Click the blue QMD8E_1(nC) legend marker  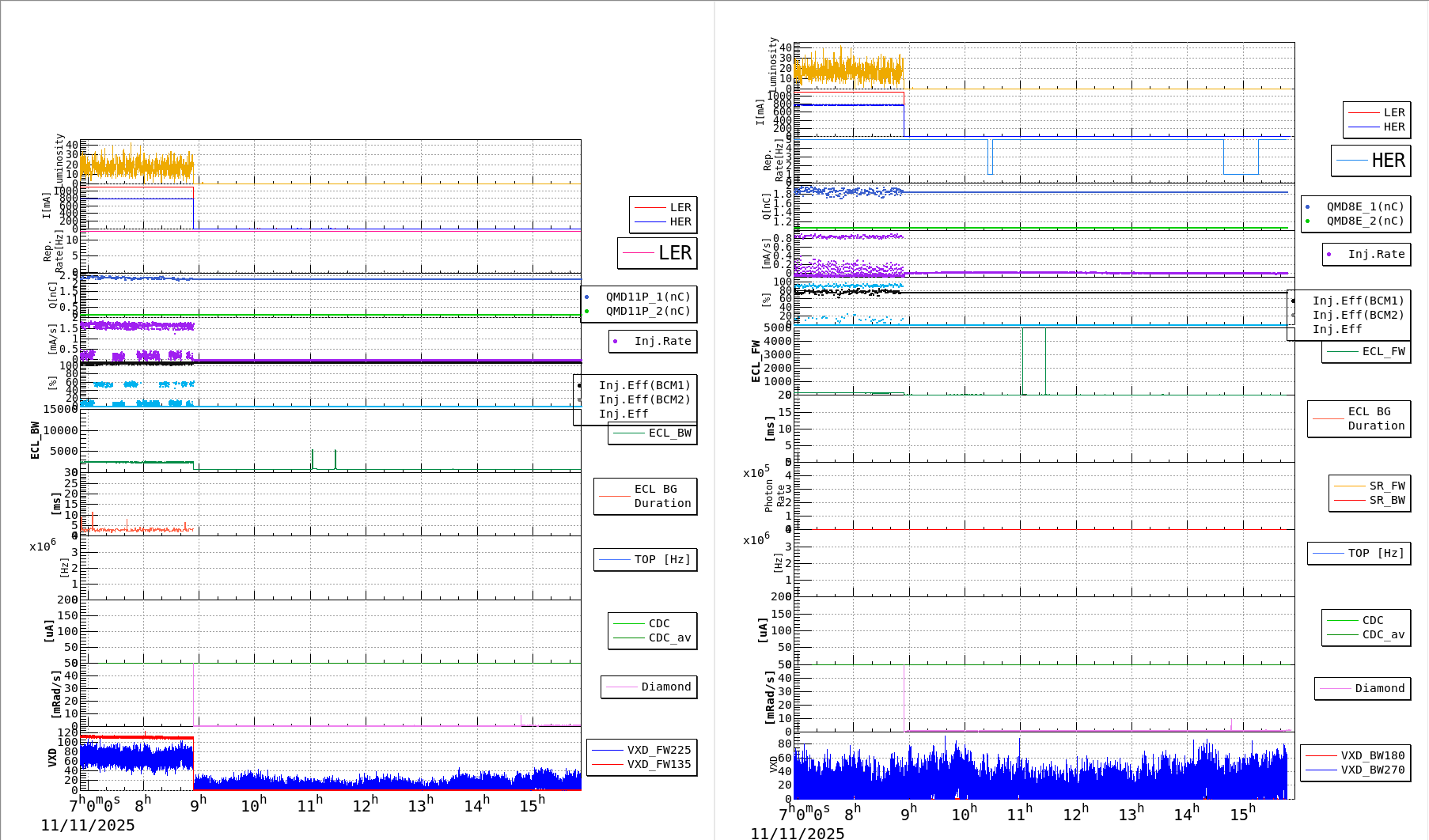[x=1307, y=207]
